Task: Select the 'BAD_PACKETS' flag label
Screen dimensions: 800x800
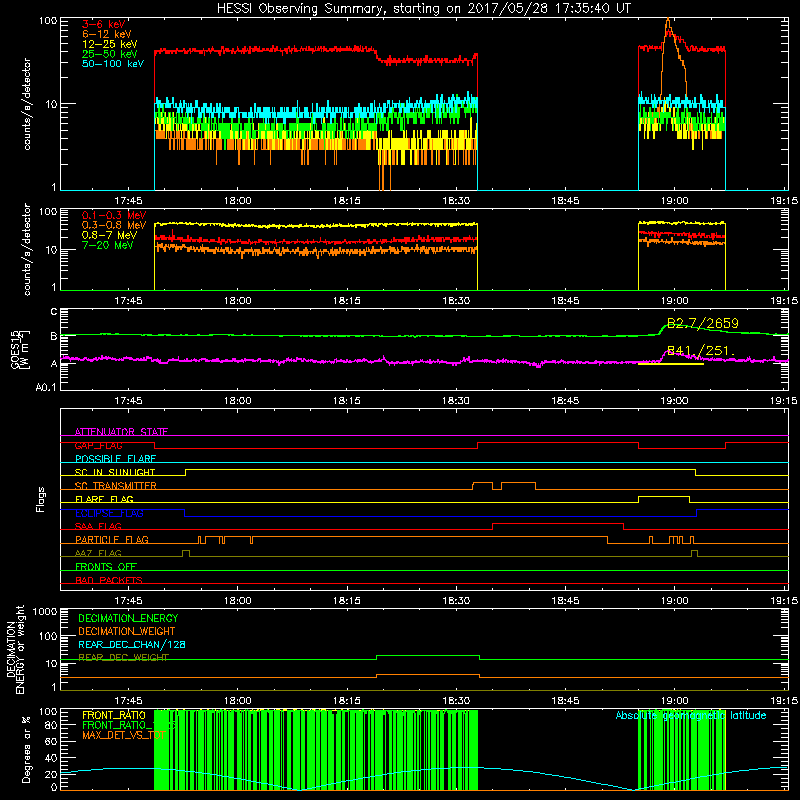Action: (x=109, y=580)
